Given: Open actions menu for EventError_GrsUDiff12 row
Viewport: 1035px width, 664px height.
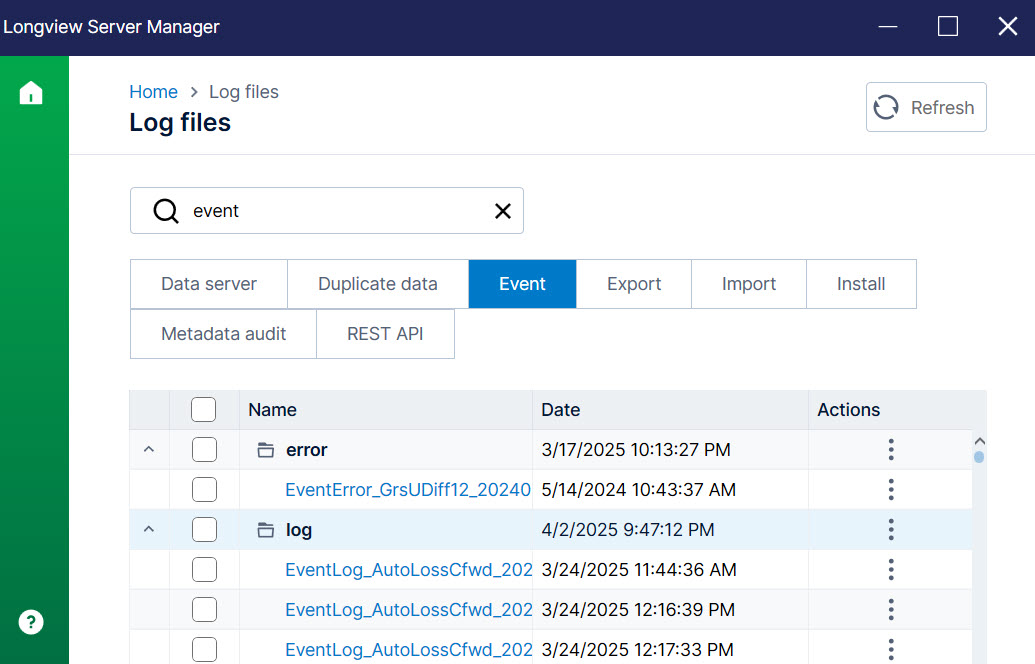Looking at the screenshot, I should pyautogui.click(x=890, y=489).
